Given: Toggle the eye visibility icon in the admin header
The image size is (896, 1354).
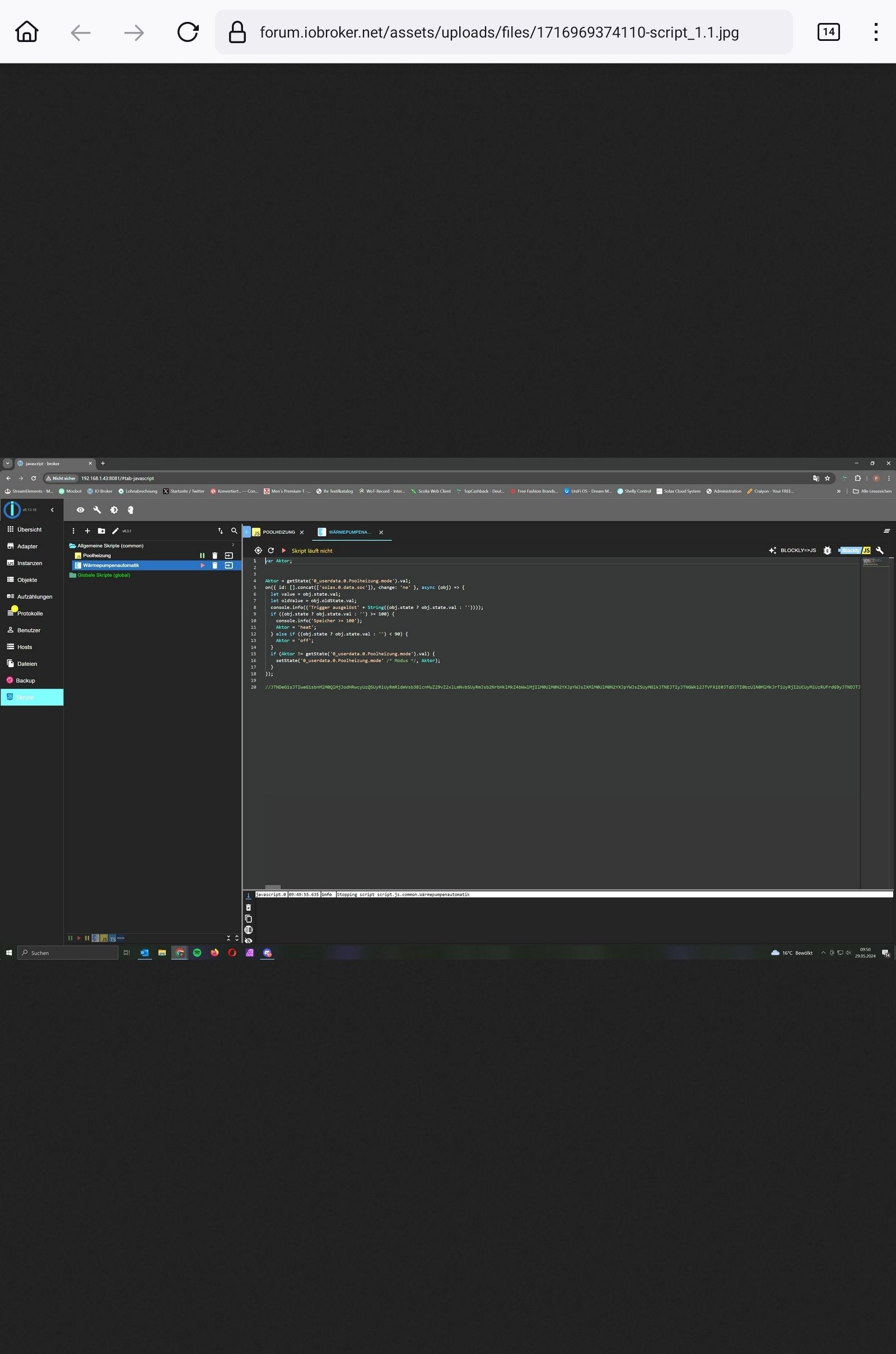Looking at the screenshot, I should coord(80,510).
